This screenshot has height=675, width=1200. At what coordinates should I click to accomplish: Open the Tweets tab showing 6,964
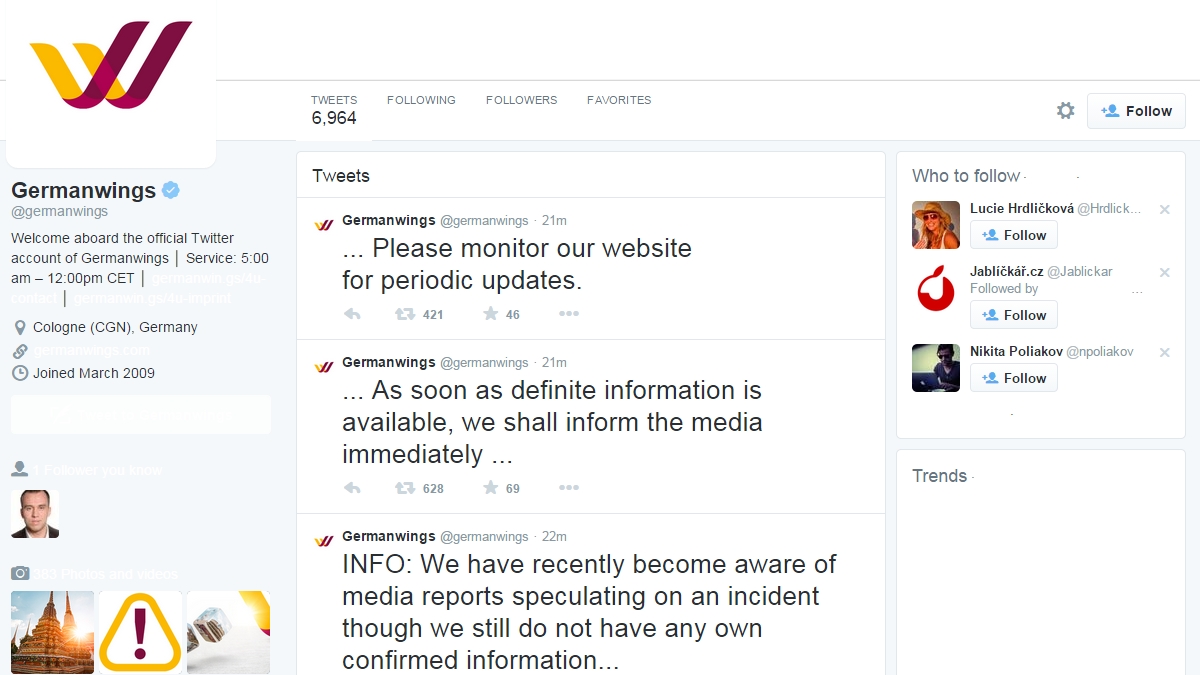point(333,110)
